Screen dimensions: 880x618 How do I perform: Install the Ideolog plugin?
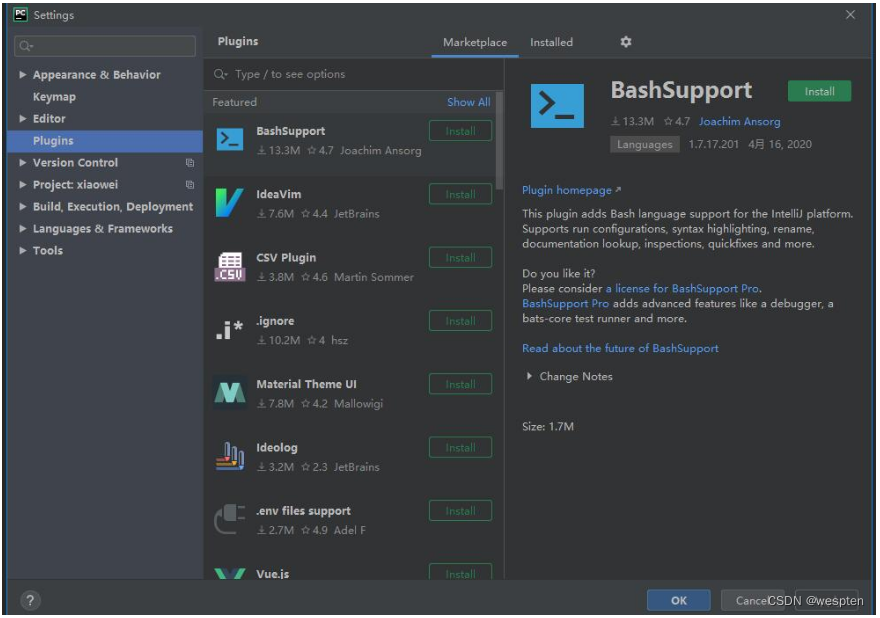(460, 447)
